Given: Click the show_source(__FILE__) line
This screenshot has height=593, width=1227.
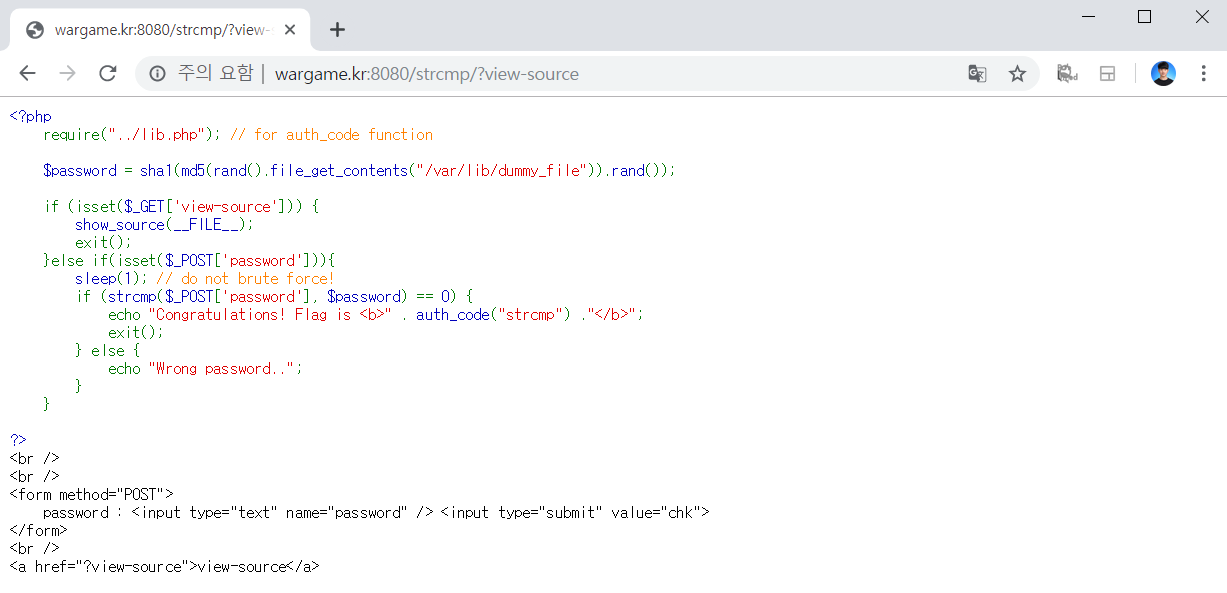Looking at the screenshot, I should (x=164, y=224).
